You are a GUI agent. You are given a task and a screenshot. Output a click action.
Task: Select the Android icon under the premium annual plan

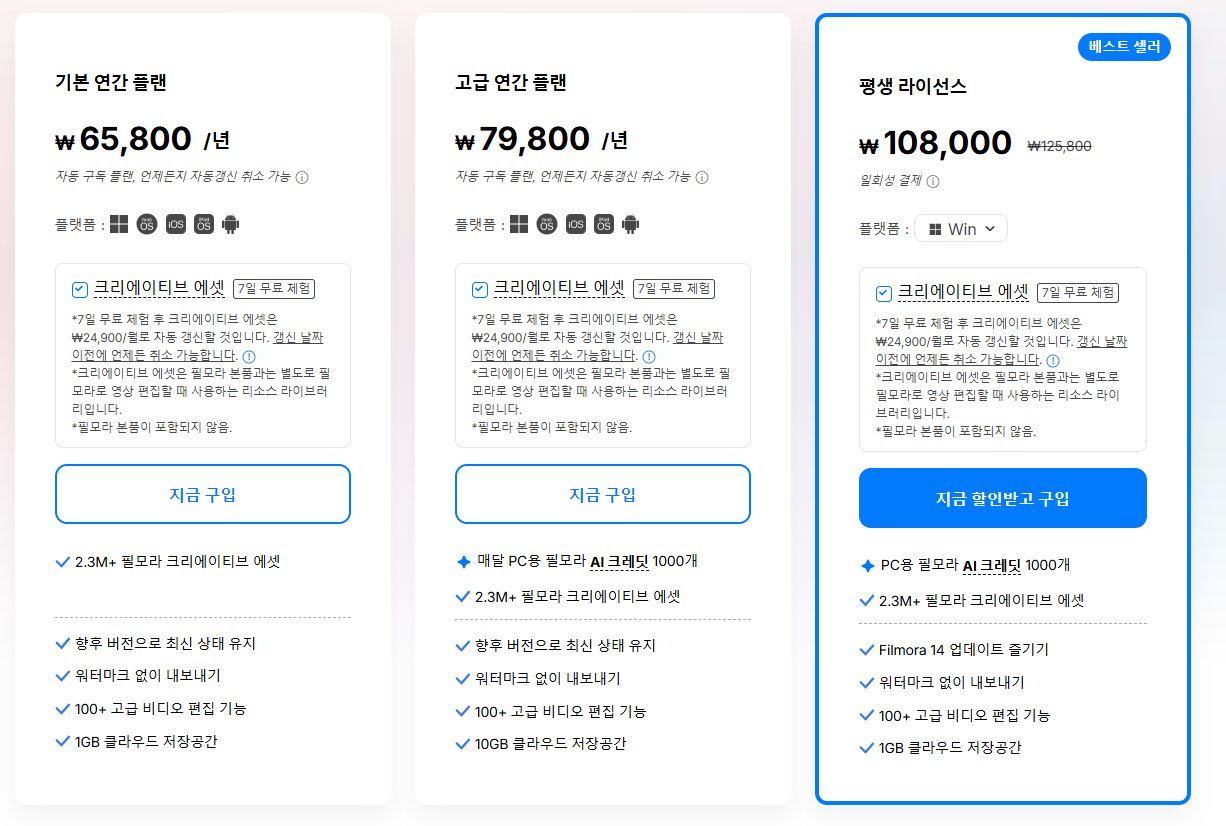pos(629,224)
